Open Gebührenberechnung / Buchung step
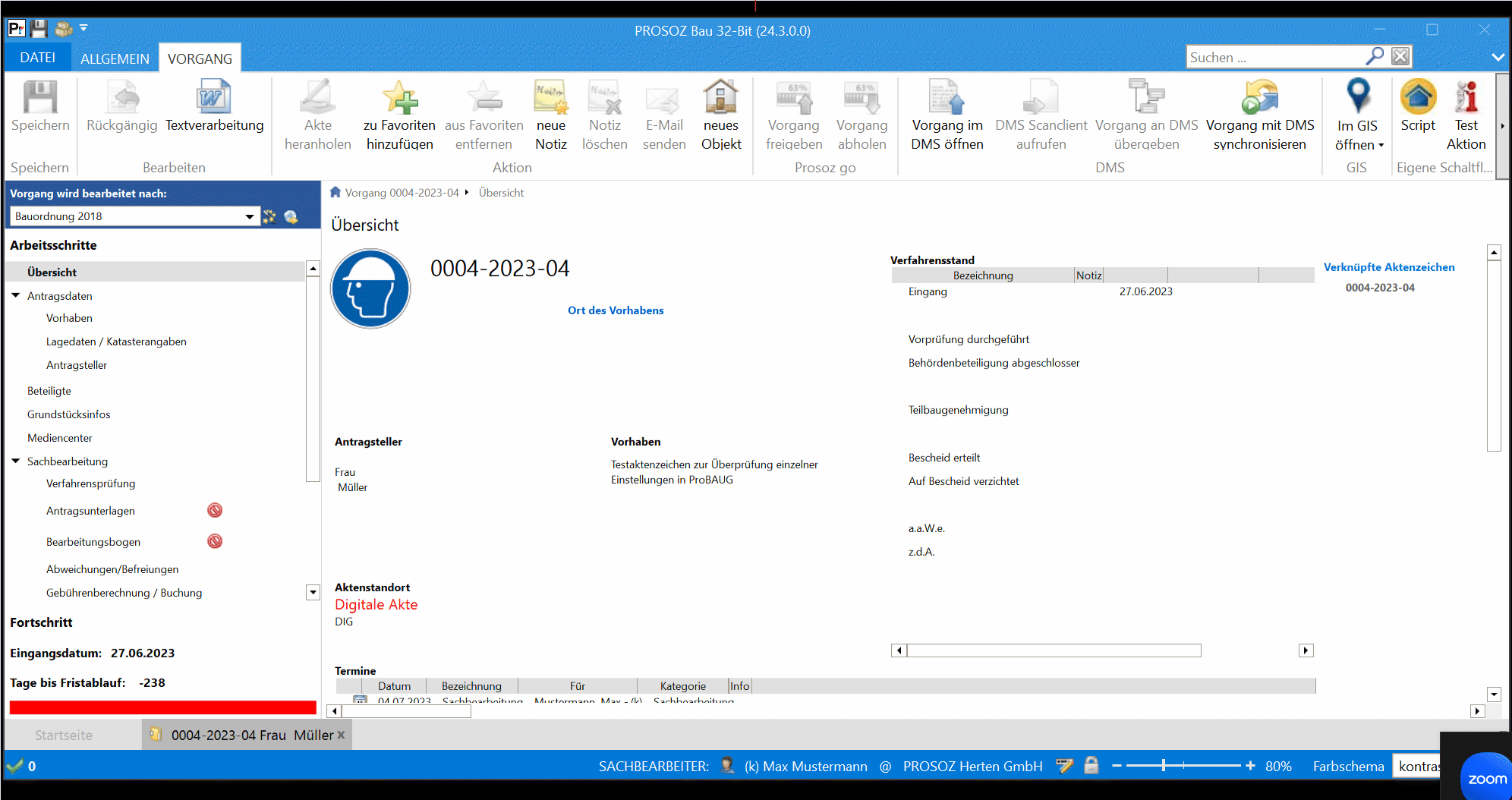The width and height of the screenshot is (1512, 800). tap(124, 593)
